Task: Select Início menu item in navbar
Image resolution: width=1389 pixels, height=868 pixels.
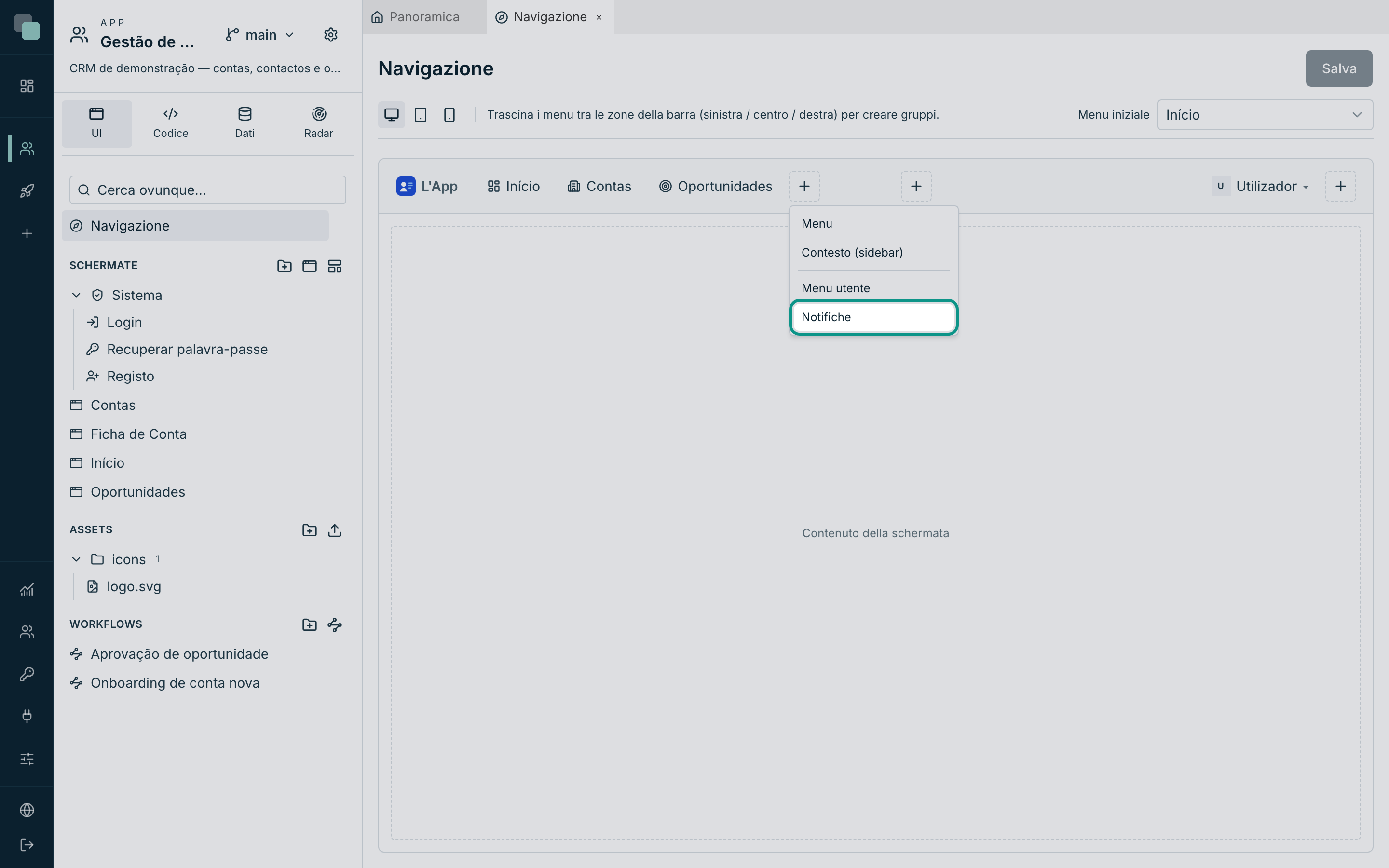Action: coord(513,186)
